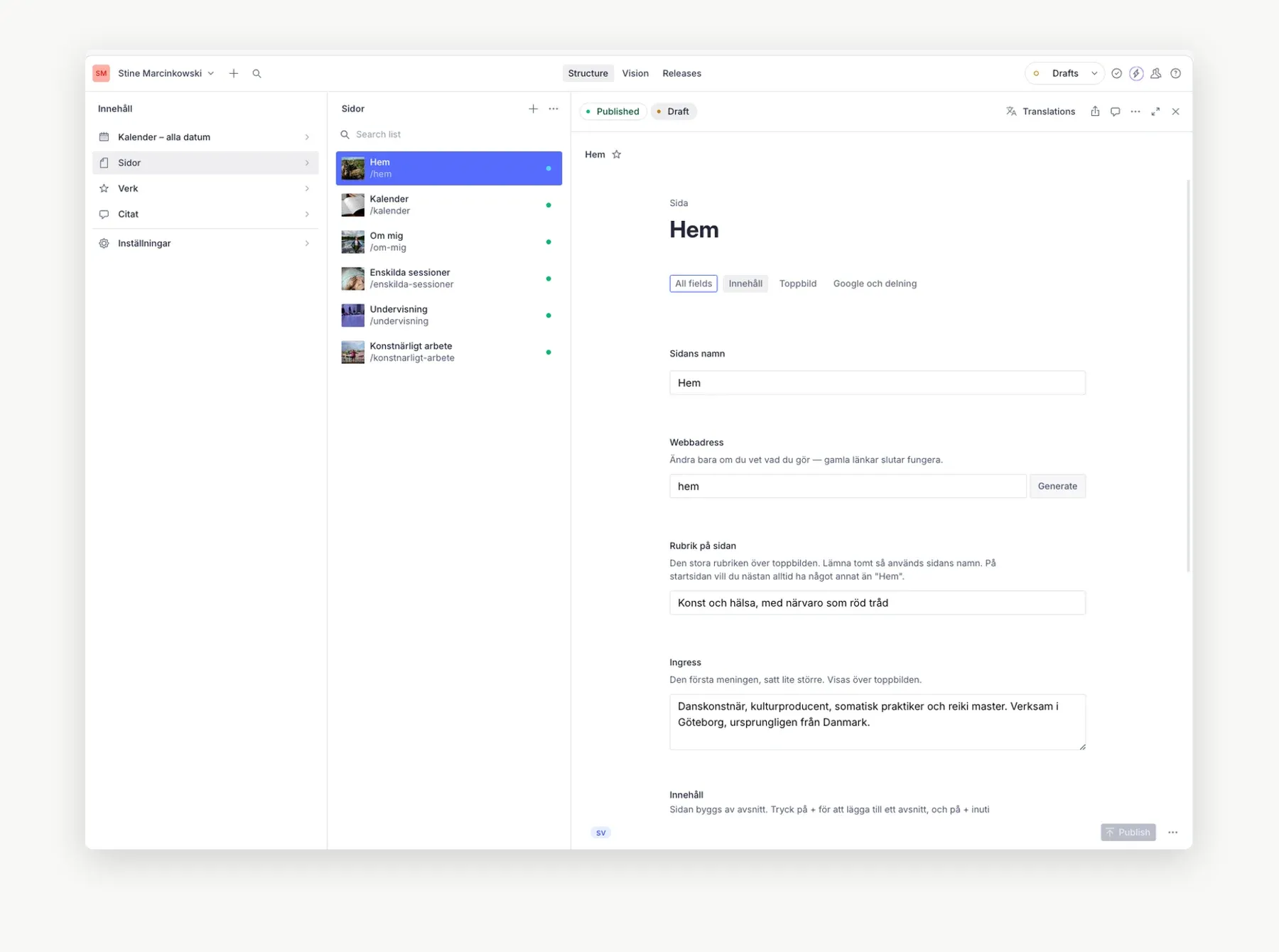Viewport: 1279px width, 952px height.
Task: Open the comments icon in the document header
Action: (1115, 112)
